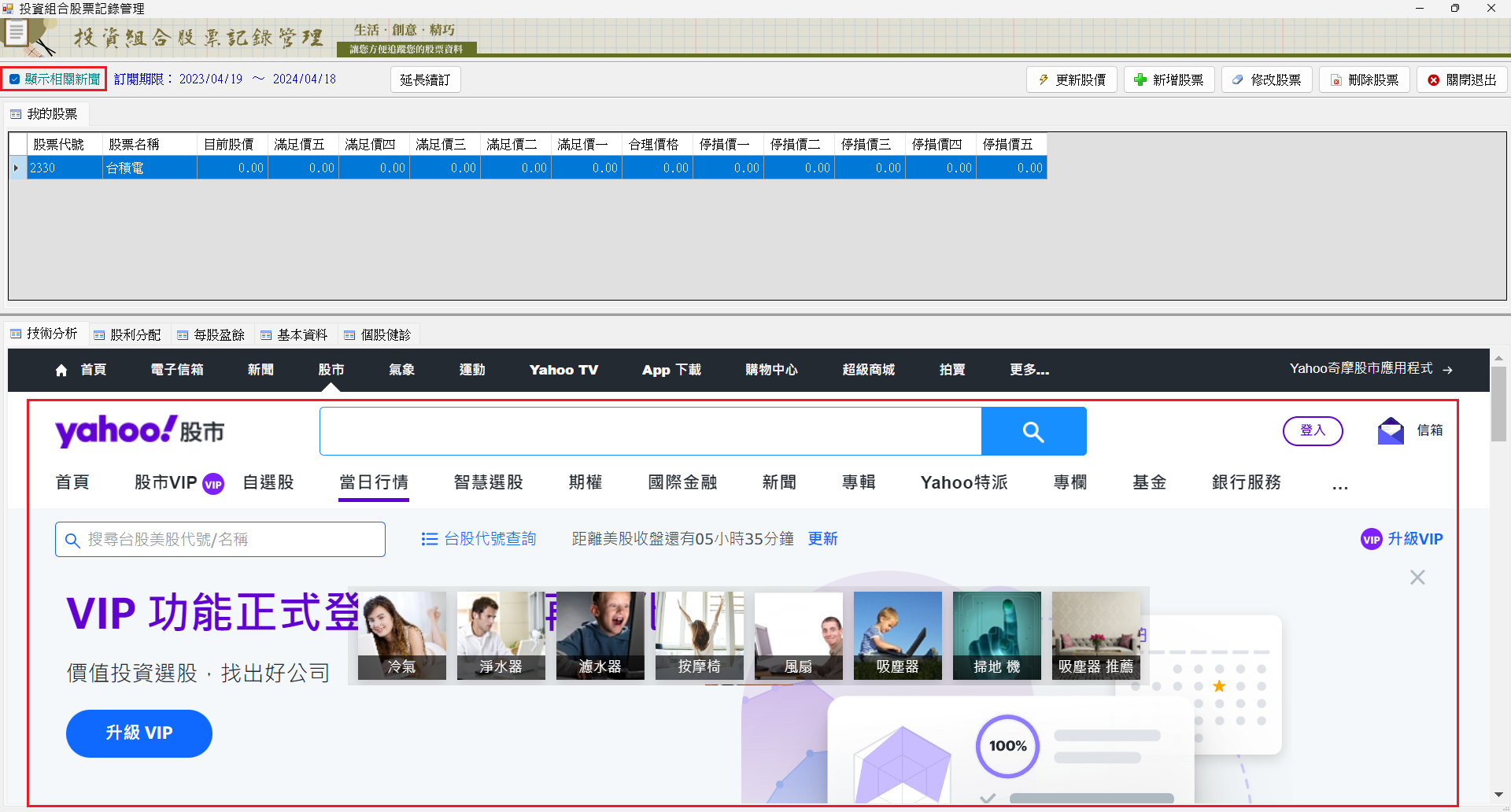Click the 升級VIP link with badge
Image resolution: width=1511 pixels, height=812 pixels.
point(1402,539)
